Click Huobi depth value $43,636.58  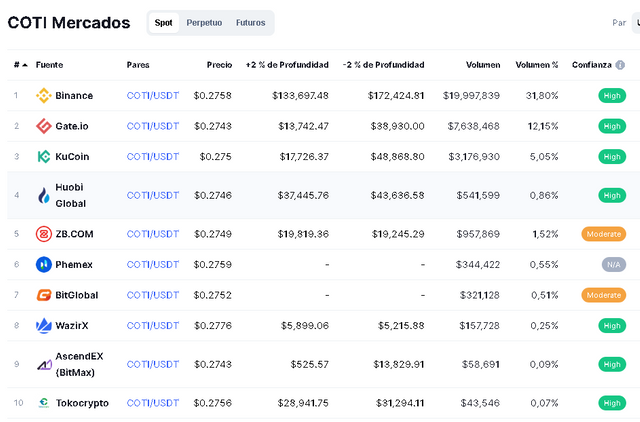[x=398, y=195]
